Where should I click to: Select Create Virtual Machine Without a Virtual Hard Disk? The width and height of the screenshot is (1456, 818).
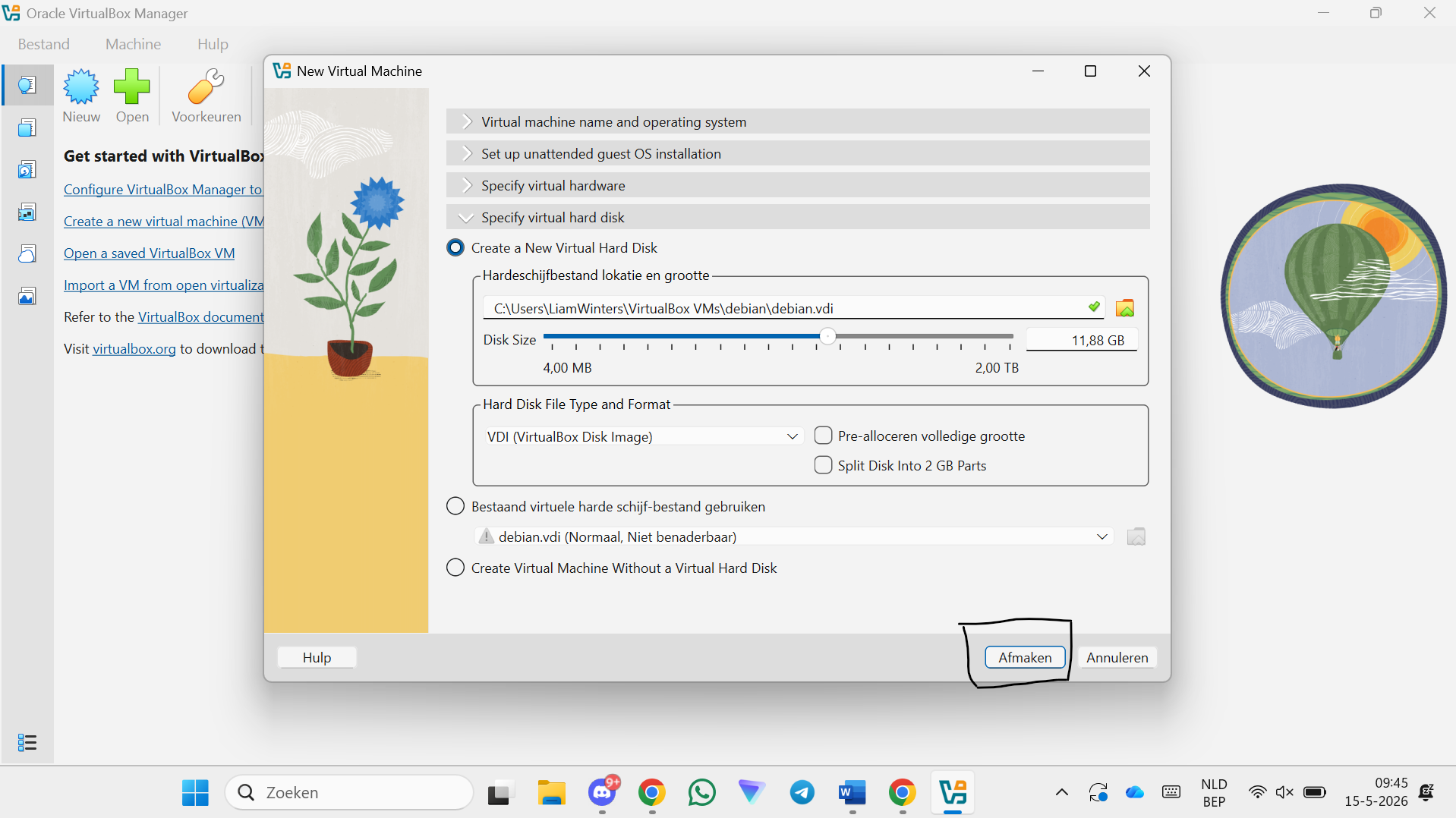[x=455, y=568]
